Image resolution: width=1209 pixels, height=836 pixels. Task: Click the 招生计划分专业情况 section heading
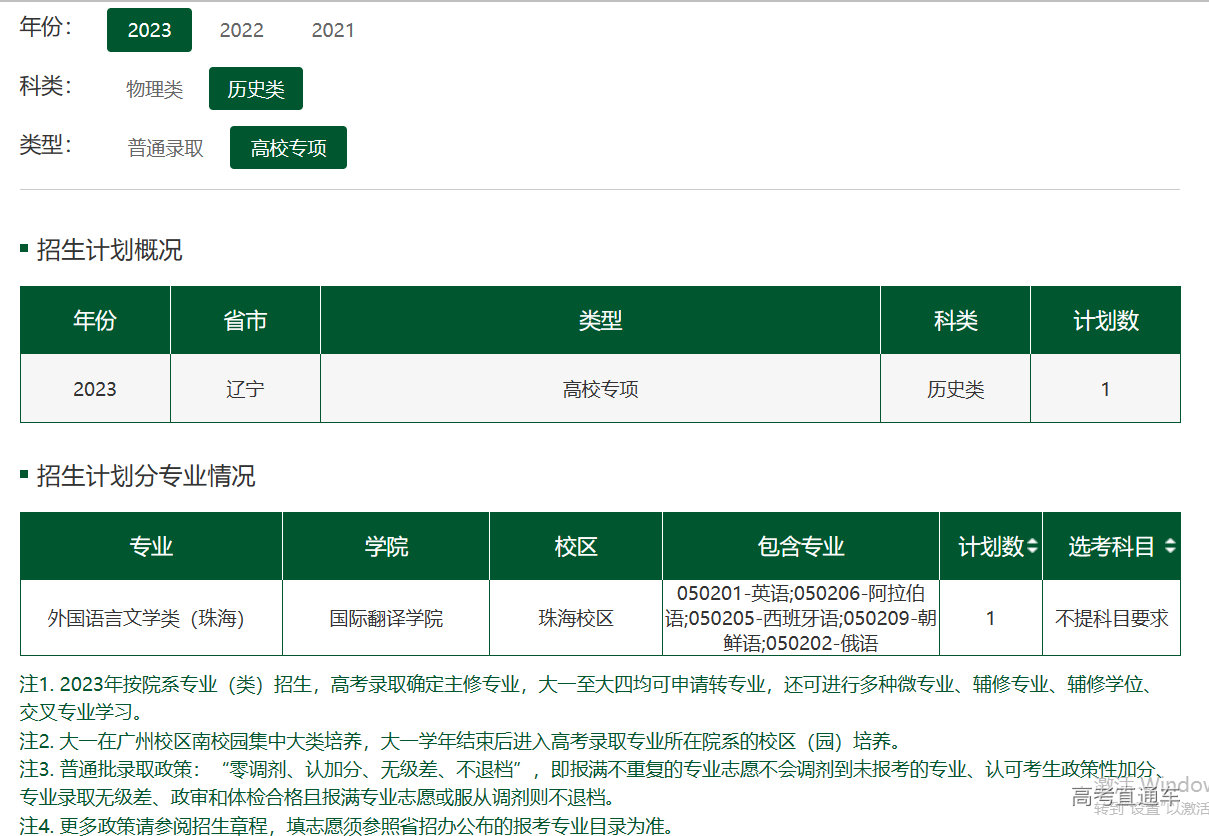145,476
